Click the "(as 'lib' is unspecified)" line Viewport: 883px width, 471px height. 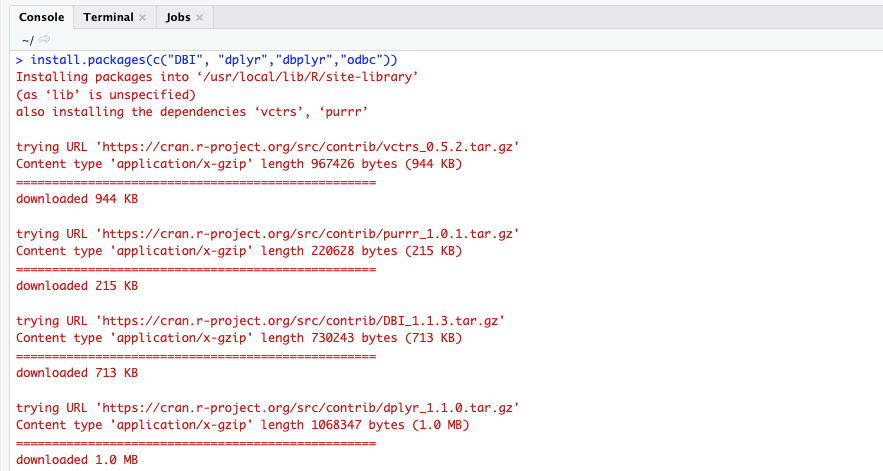tap(106, 95)
